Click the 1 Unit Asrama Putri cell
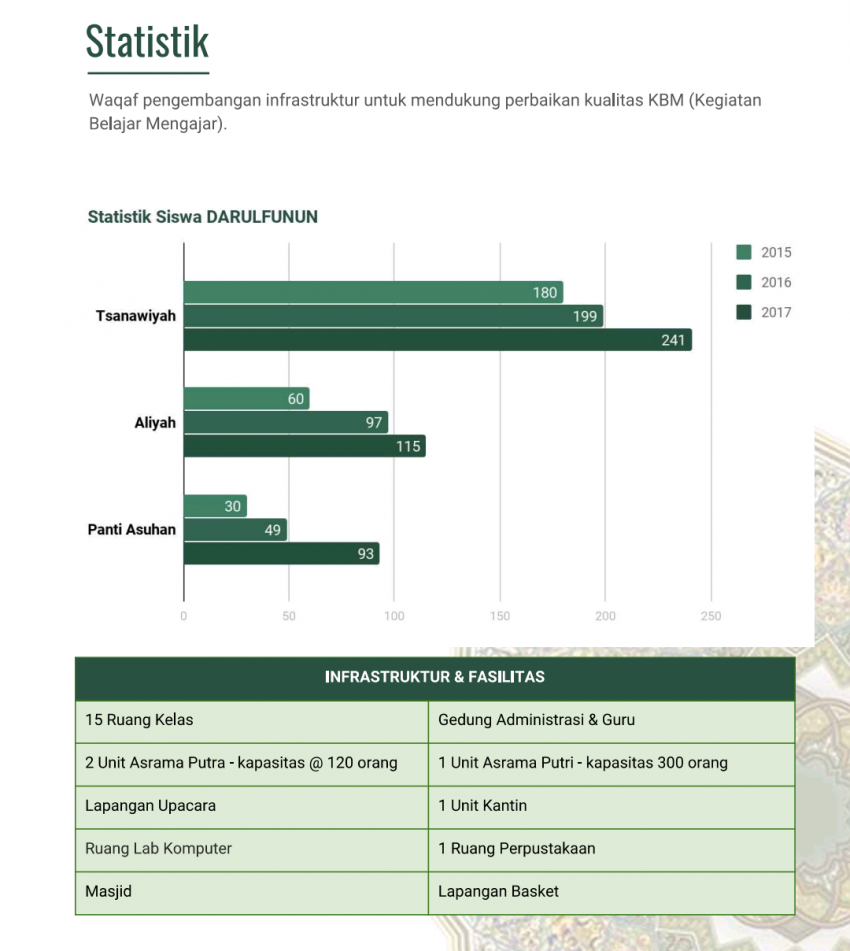This screenshot has height=951, width=850. coord(612,764)
